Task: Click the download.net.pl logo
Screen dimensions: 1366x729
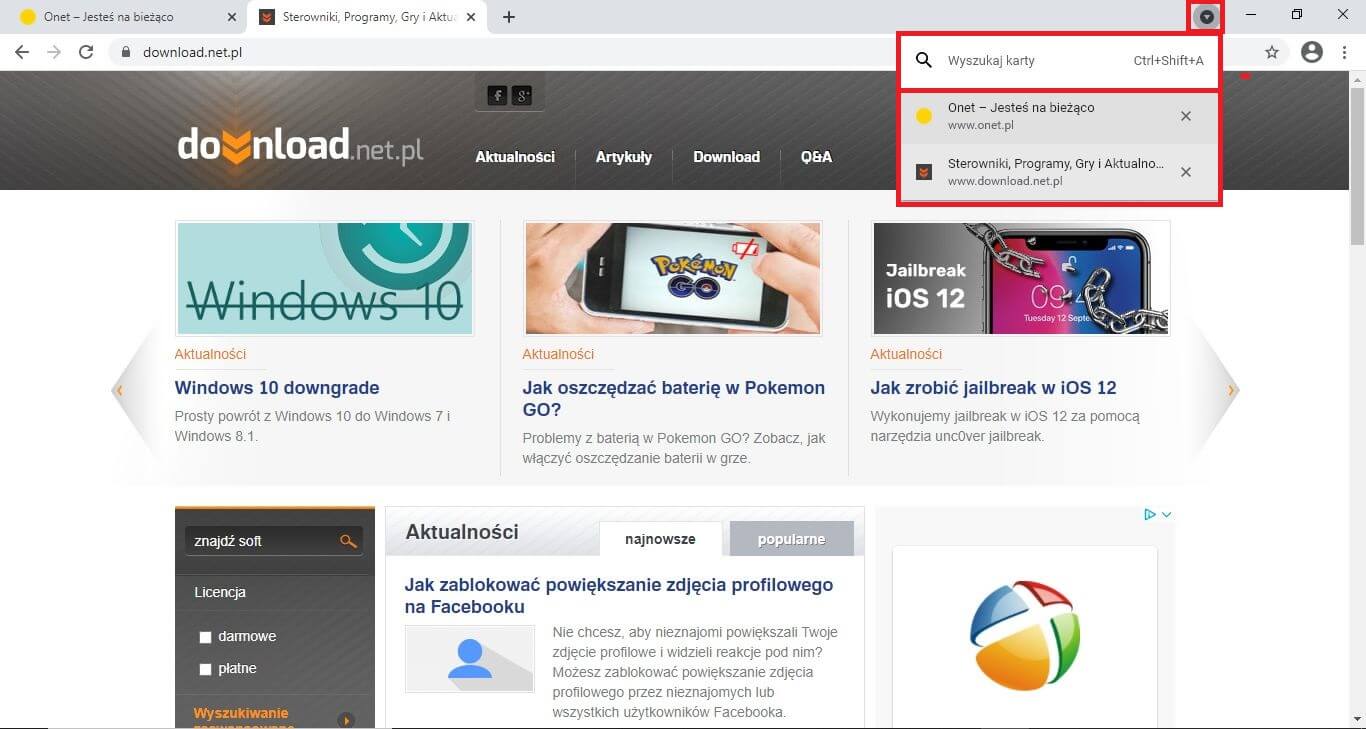Action: point(301,146)
